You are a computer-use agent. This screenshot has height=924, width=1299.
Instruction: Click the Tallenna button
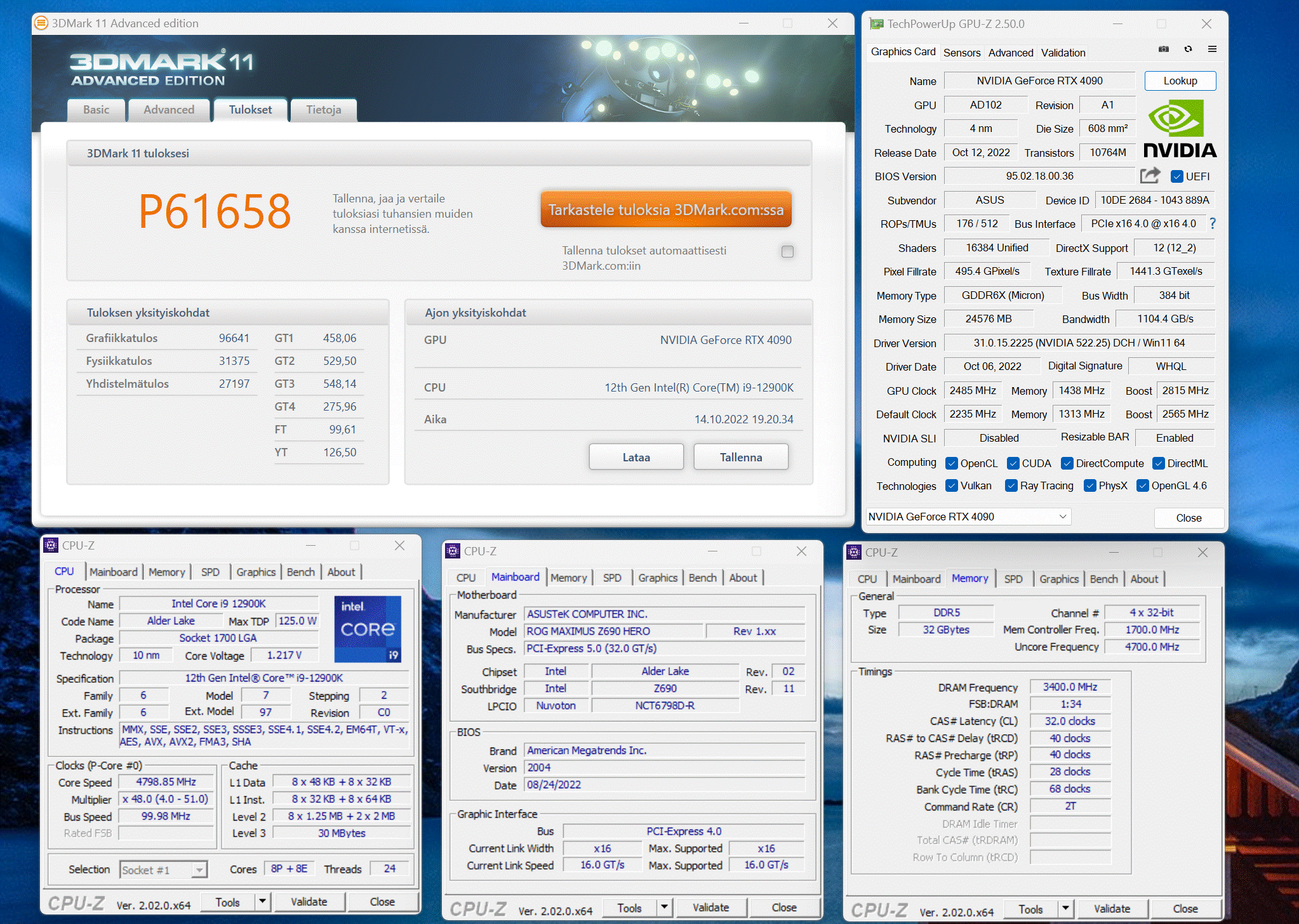[741, 457]
